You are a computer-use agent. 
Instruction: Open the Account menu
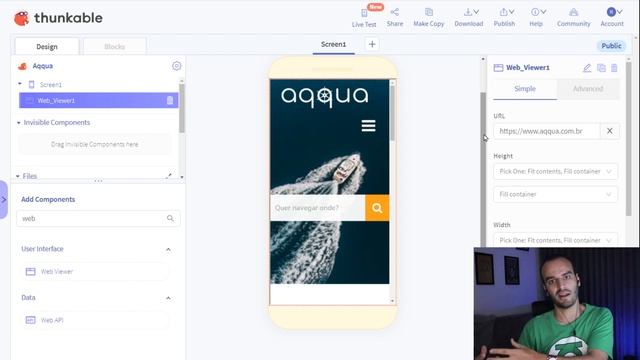[612, 18]
